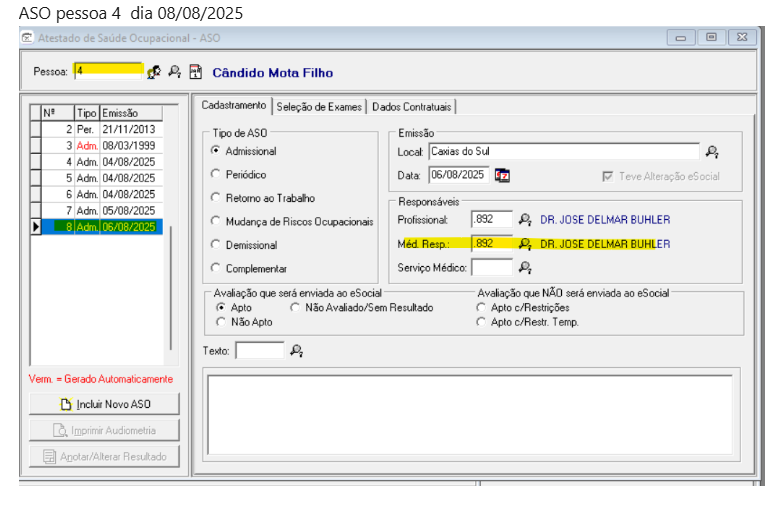
Task: Open the calendar date picker beside Data
Action: (502, 175)
